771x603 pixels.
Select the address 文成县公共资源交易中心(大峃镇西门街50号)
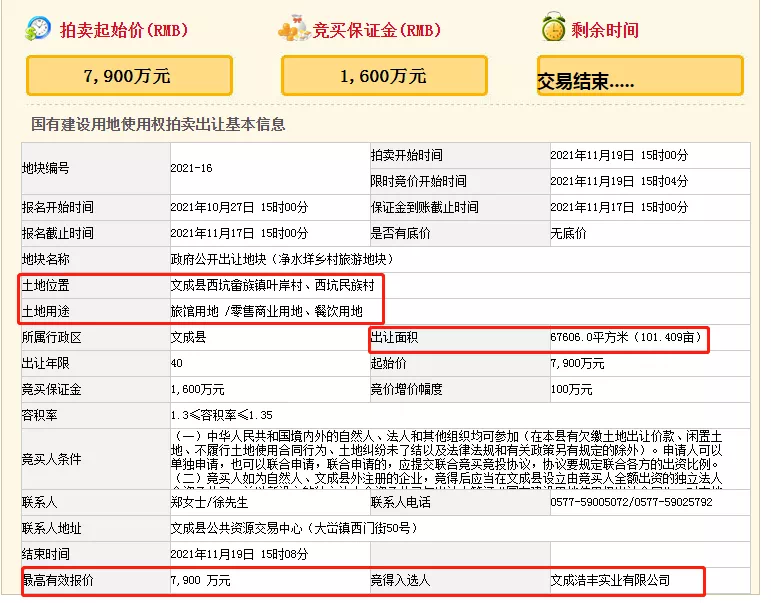click(294, 528)
